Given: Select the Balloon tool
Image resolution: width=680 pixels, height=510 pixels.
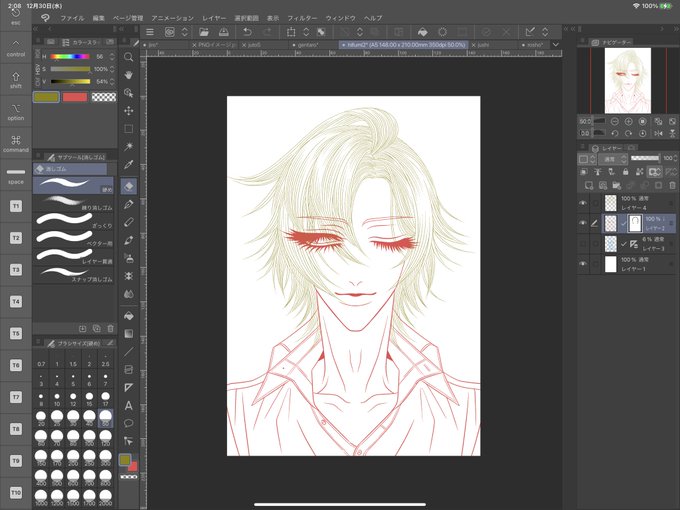Looking at the screenshot, I should pyautogui.click(x=128, y=423).
